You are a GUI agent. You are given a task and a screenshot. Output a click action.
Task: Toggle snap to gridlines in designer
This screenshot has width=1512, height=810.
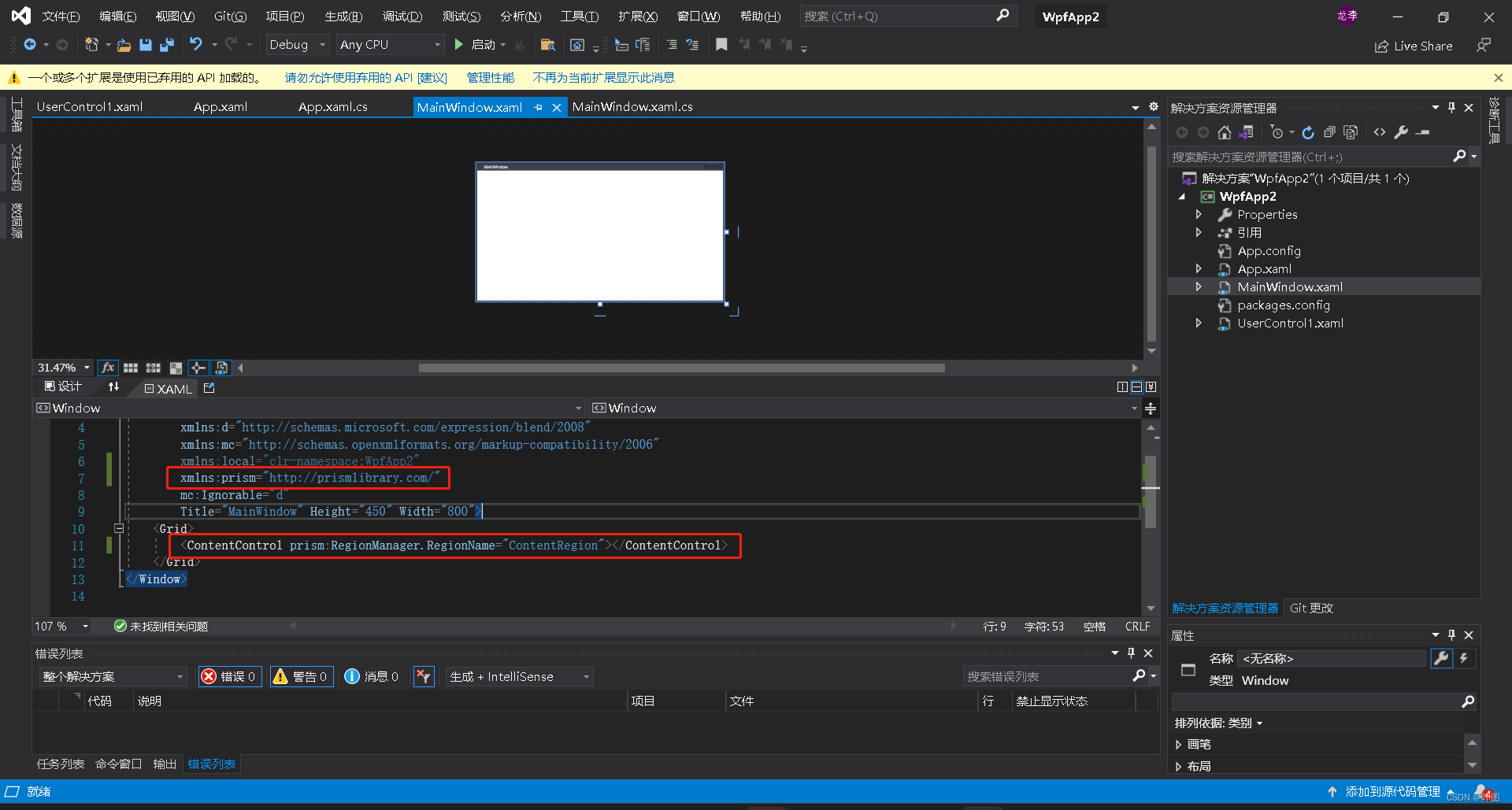coord(154,368)
